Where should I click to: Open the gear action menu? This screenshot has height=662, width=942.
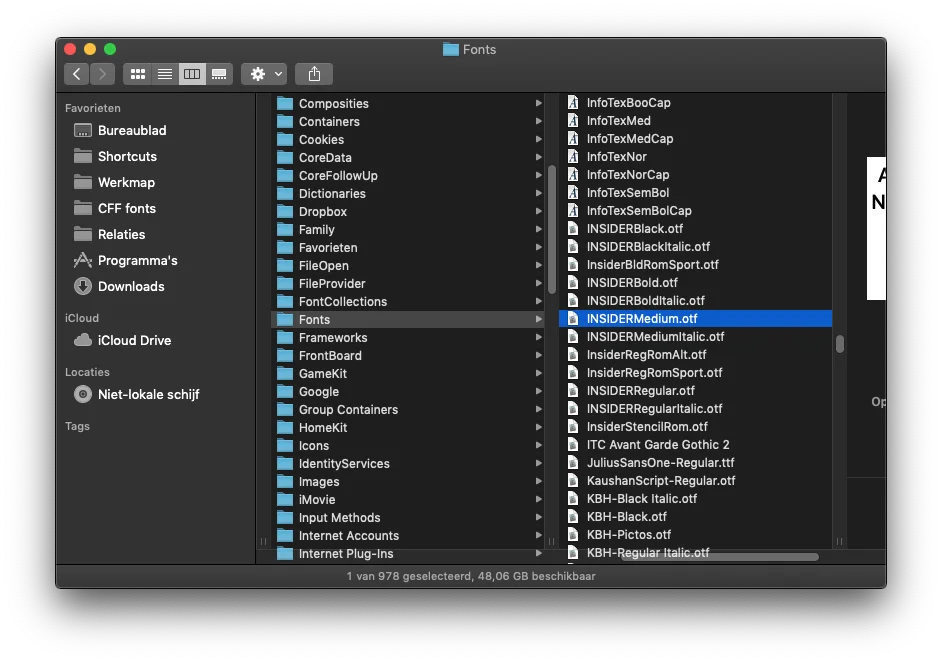click(264, 74)
